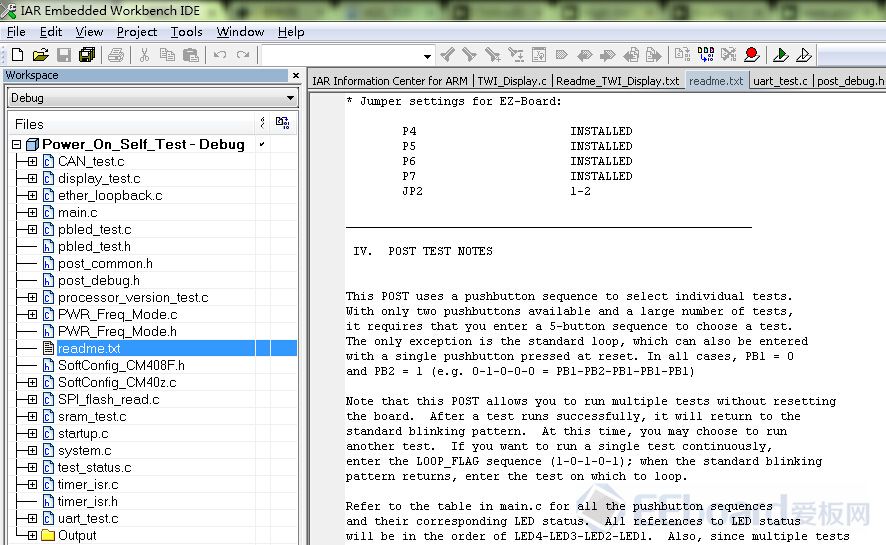The width and height of the screenshot is (886, 545).
Task: Toggle bookmark using the bookmark toolbar icon
Action: [562, 55]
